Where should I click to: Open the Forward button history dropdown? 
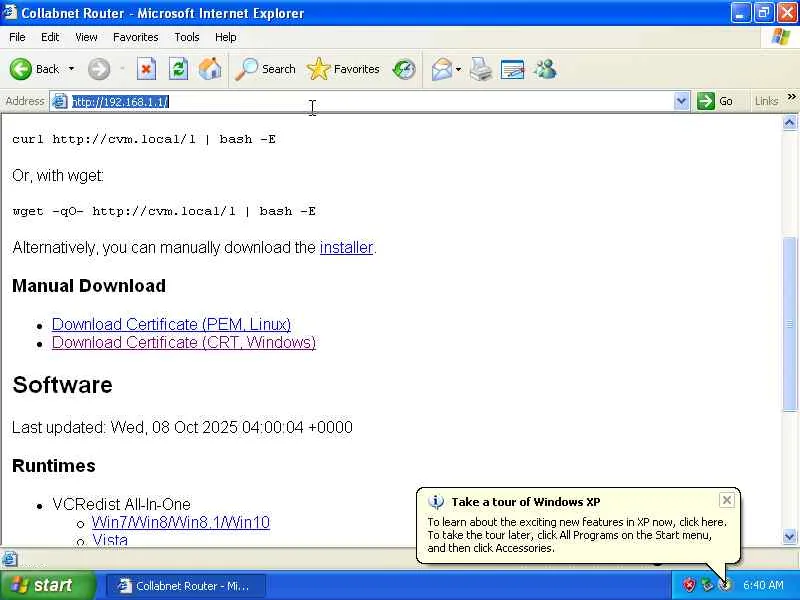click(x=122, y=69)
